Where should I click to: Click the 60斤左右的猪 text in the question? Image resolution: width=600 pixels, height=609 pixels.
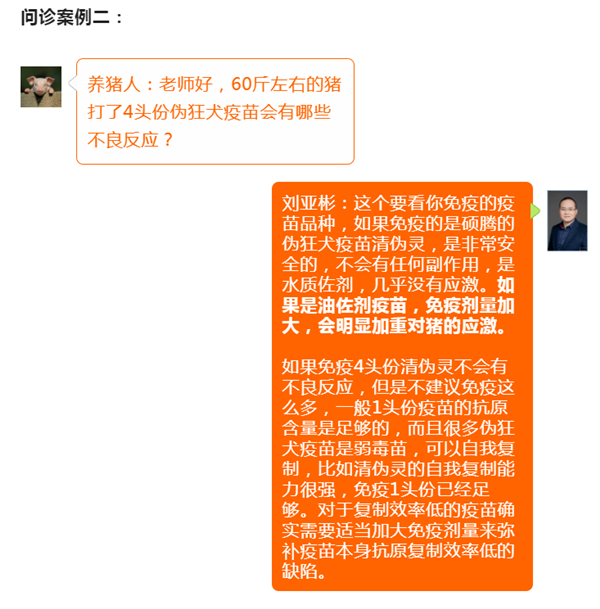pos(286,84)
